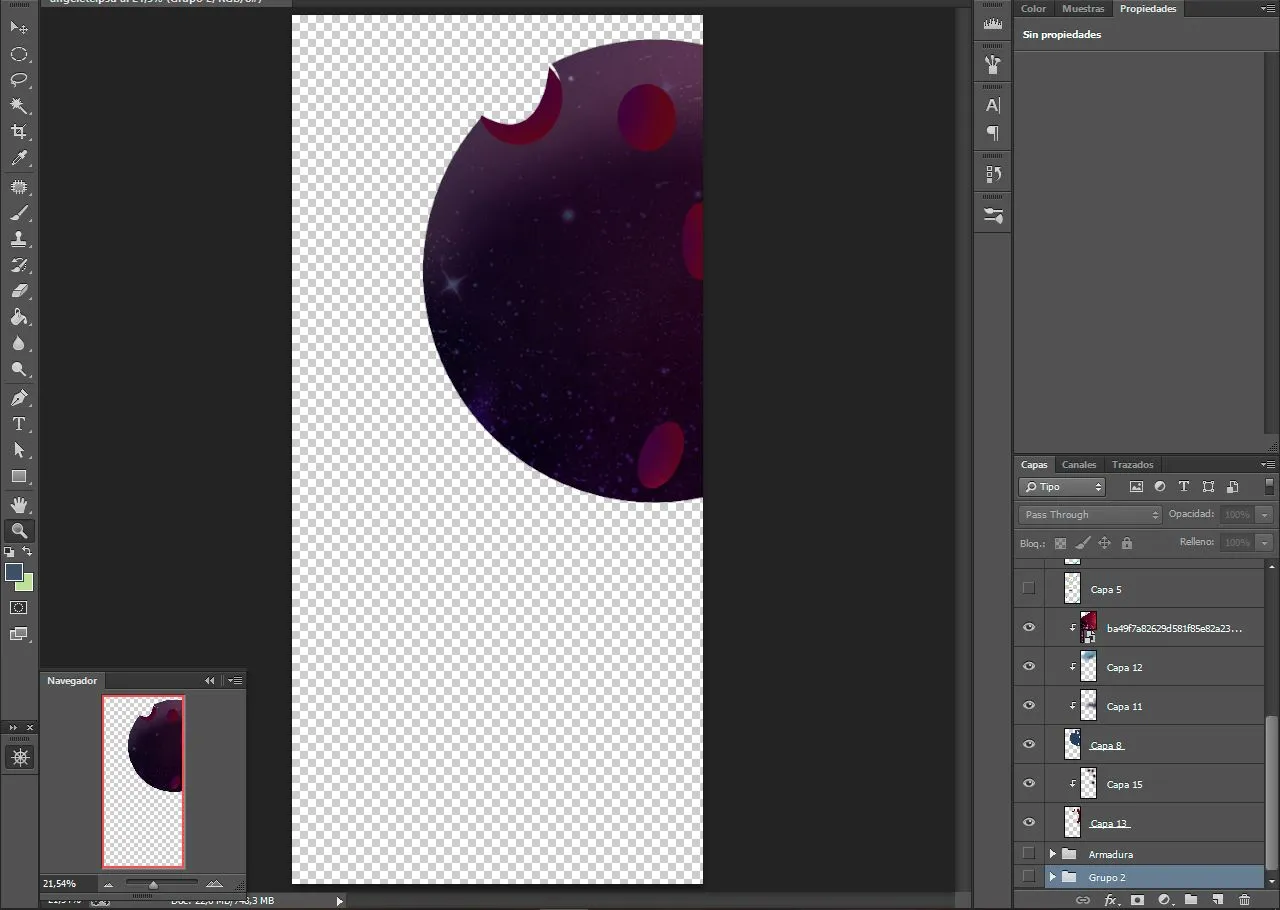1280x910 pixels.
Task: Select the Lasso tool
Action: click(19, 80)
